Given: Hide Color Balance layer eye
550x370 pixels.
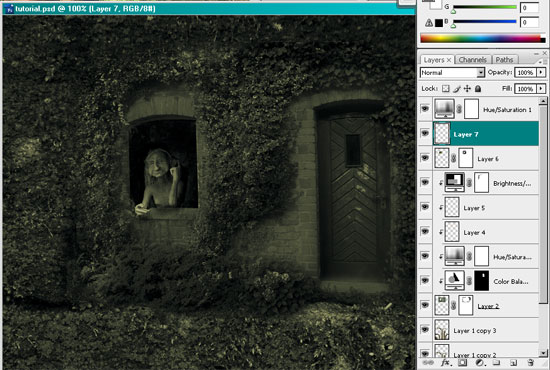Looking at the screenshot, I should (x=425, y=281).
